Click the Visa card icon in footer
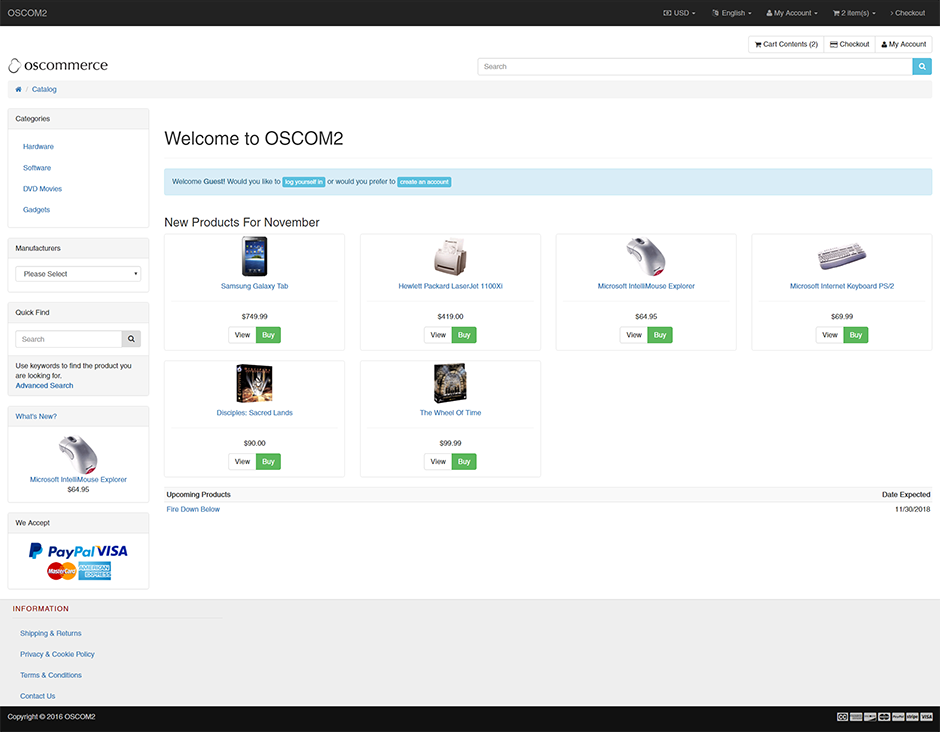Viewport: 940px width, 732px height. coord(927,716)
